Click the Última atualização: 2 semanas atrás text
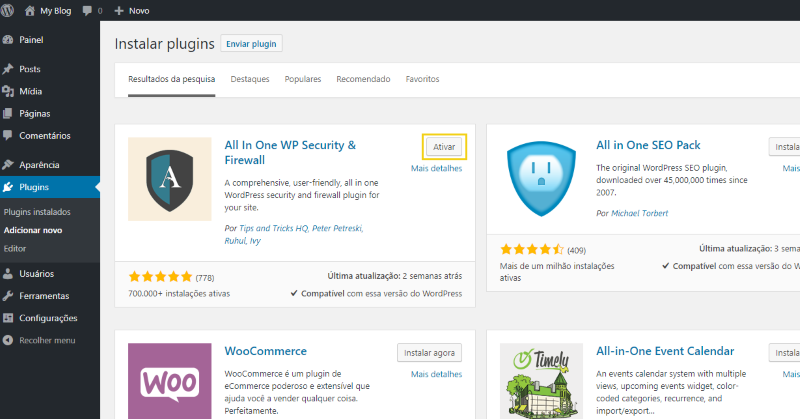 click(x=395, y=276)
